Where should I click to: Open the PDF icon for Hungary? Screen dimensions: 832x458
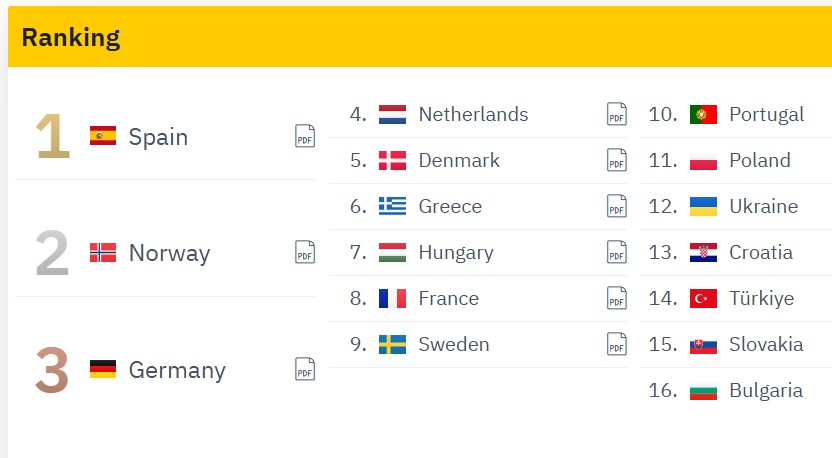coord(616,252)
